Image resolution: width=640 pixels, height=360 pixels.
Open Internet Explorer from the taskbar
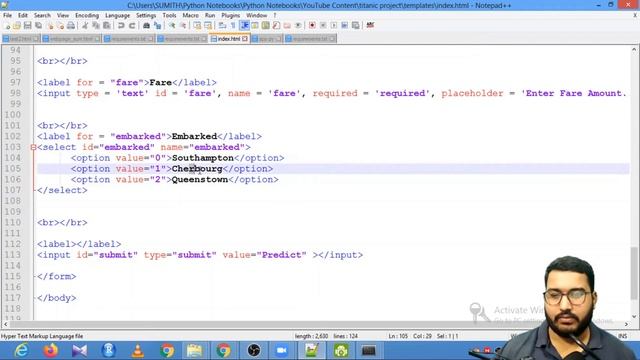click(x=21, y=351)
